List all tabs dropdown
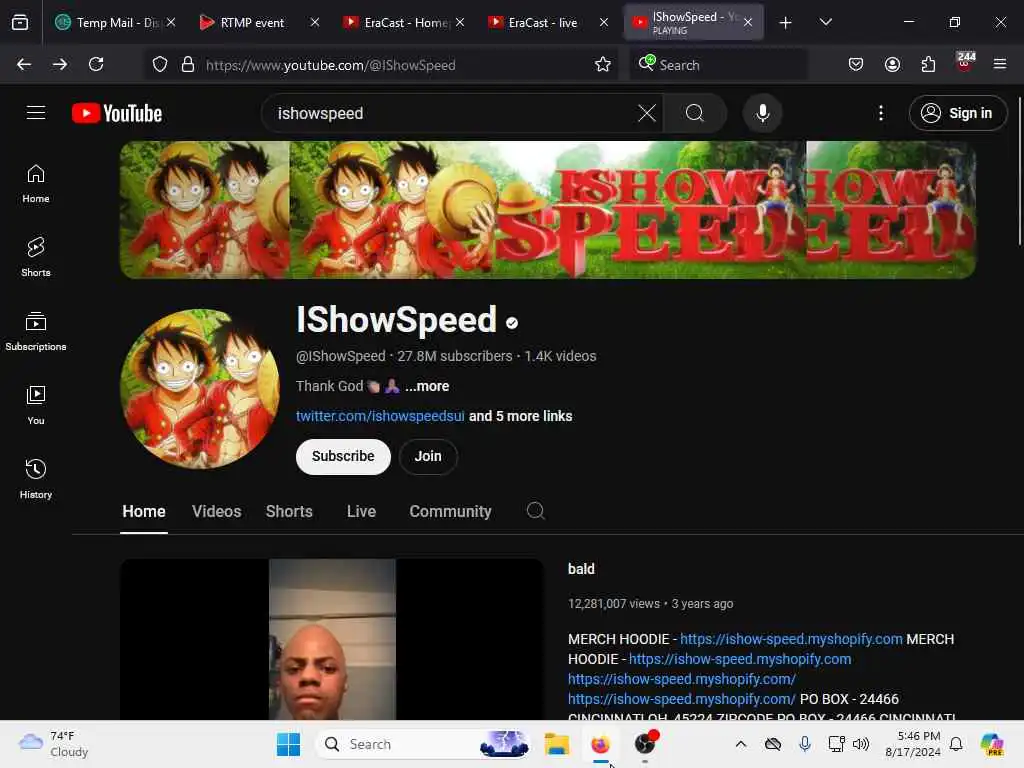Viewport: 1024px width, 768px height. (825, 23)
